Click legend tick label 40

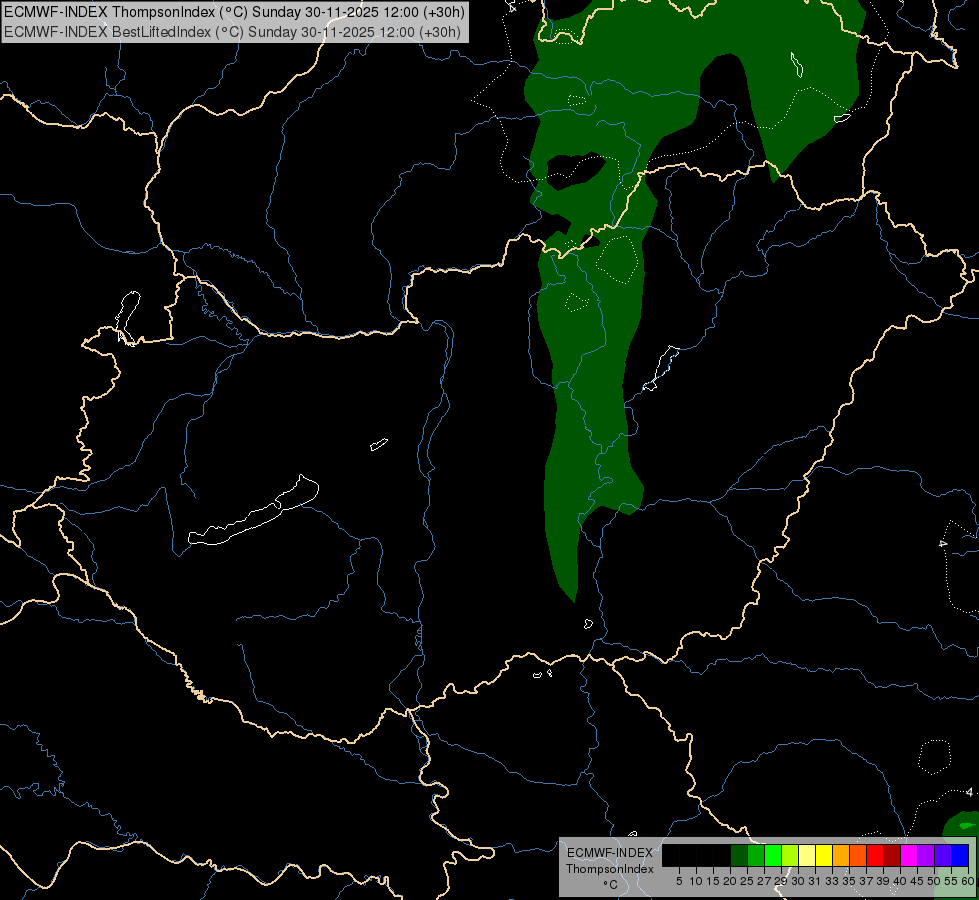[x=900, y=881]
